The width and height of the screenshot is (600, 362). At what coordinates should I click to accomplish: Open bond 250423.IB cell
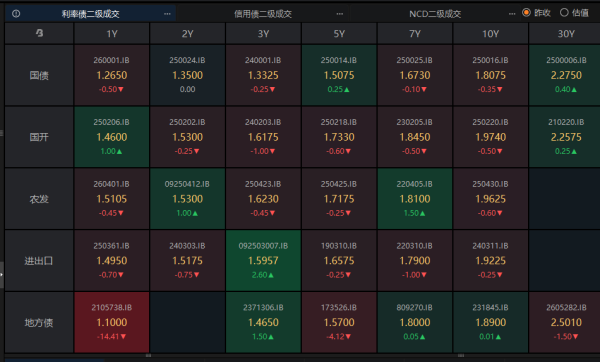pos(263,199)
